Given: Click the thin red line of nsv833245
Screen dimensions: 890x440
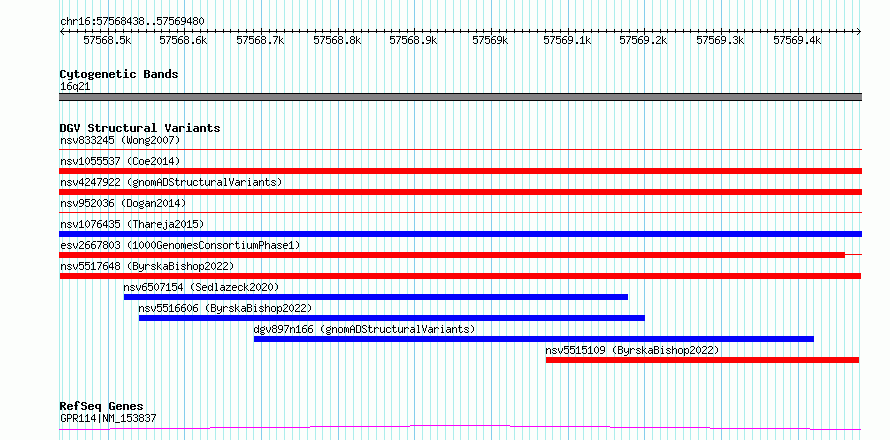Looking at the screenshot, I should [460, 150].
